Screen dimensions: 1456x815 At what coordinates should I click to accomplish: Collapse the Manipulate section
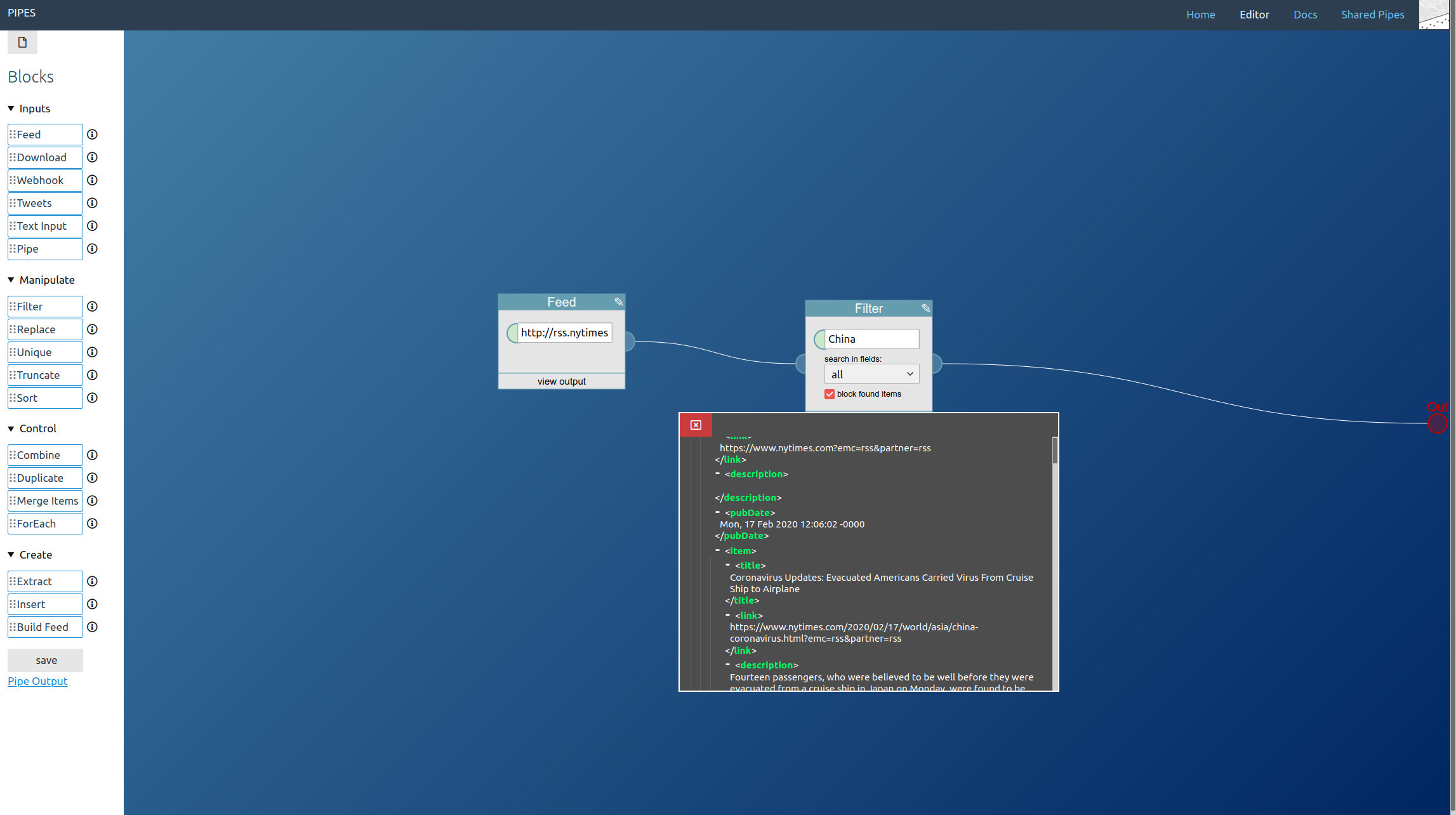pyautogui.click(x=11, y=280)
